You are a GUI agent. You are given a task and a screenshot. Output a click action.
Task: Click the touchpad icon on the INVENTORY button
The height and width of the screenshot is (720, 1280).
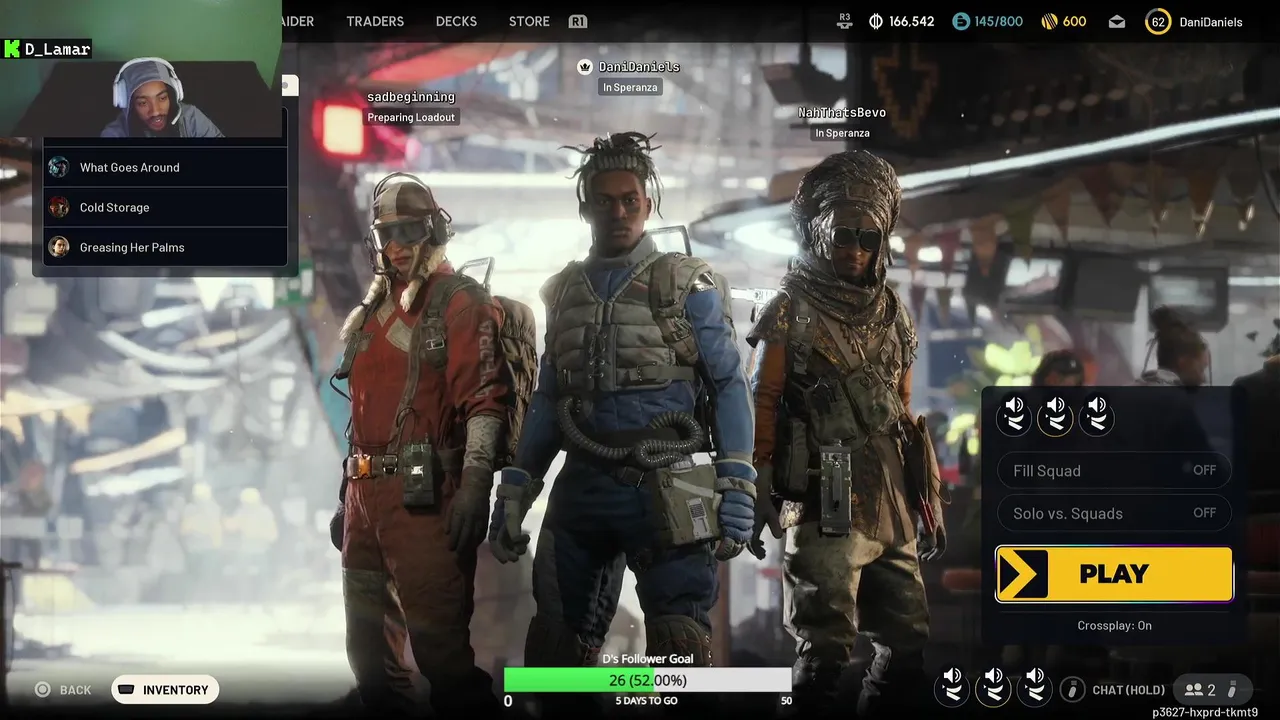pos(126,689)
